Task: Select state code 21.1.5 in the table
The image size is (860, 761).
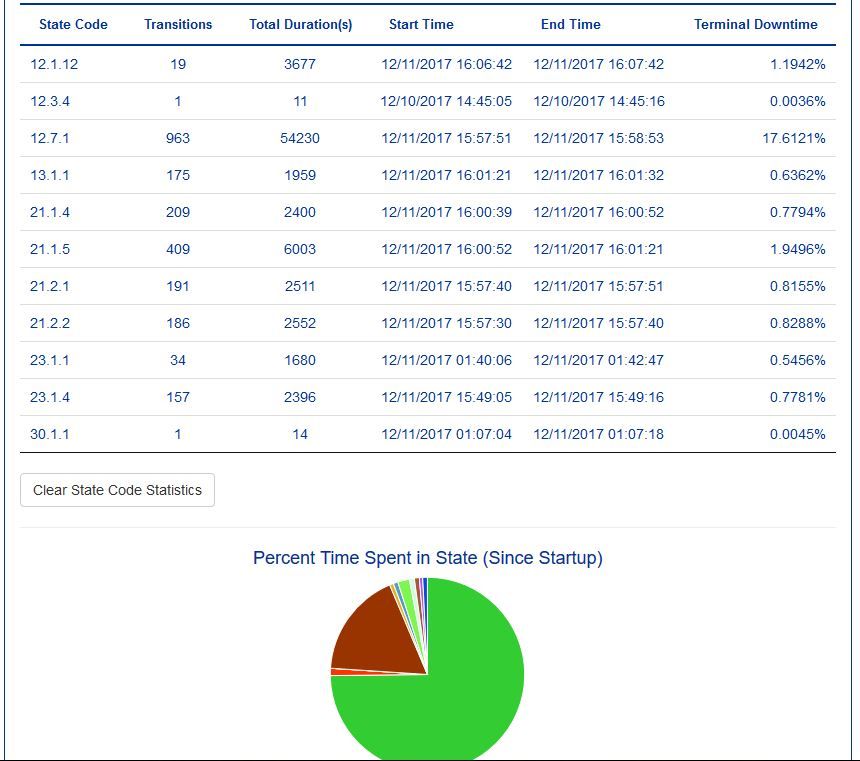Action: [50, 249]
